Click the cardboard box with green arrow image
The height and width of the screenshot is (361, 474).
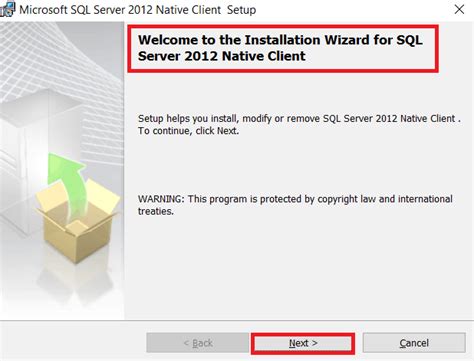(x=77, y=208)
